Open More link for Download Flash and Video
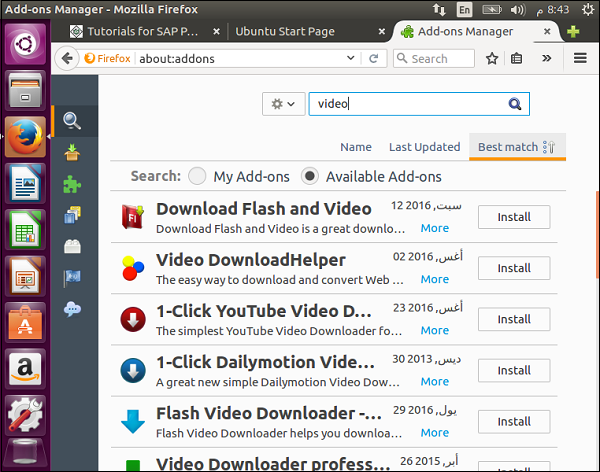 coord(434,228)
